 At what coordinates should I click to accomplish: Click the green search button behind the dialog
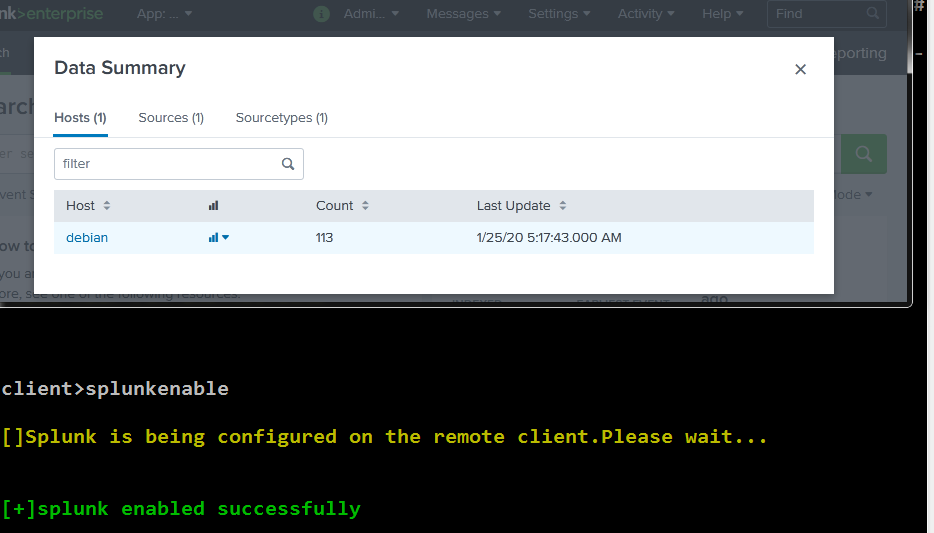(864, 154)
